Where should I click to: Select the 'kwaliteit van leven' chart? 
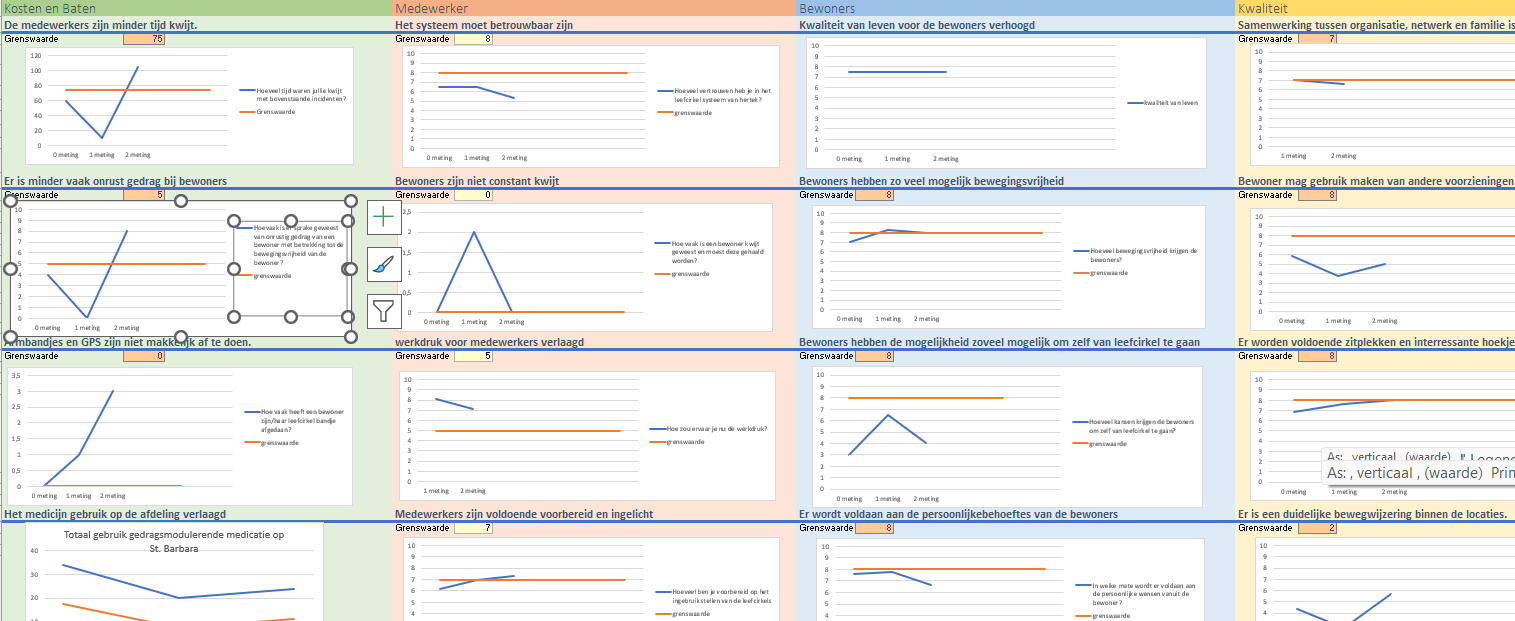tap(1006, 103)
